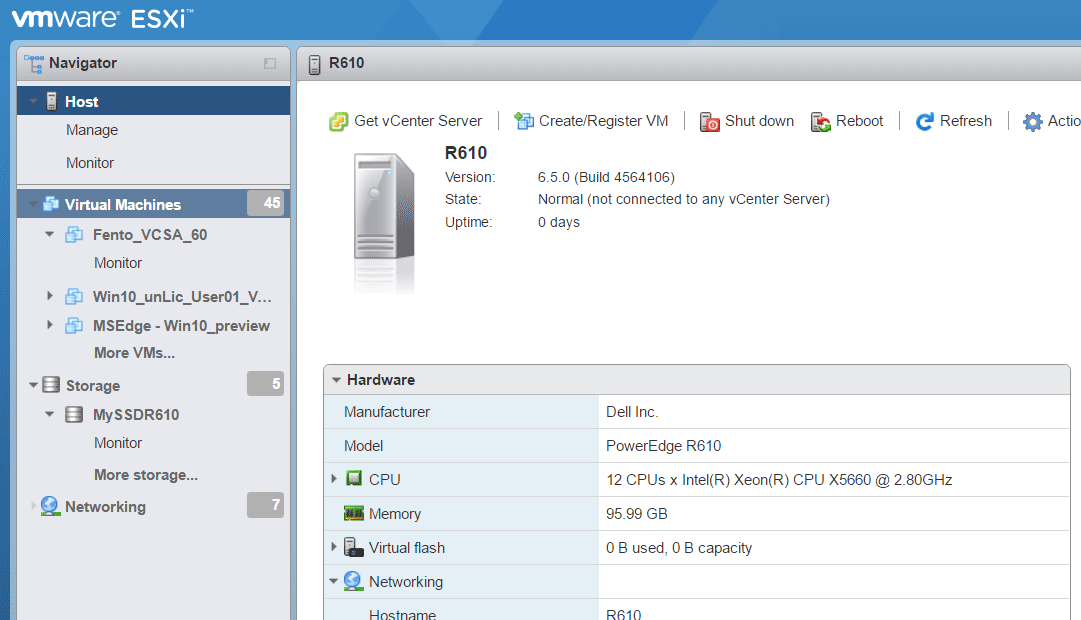This screenshot has height=620, width=1081.
Task: Click the 95.99 GB memory value
Action: (636, 514)
